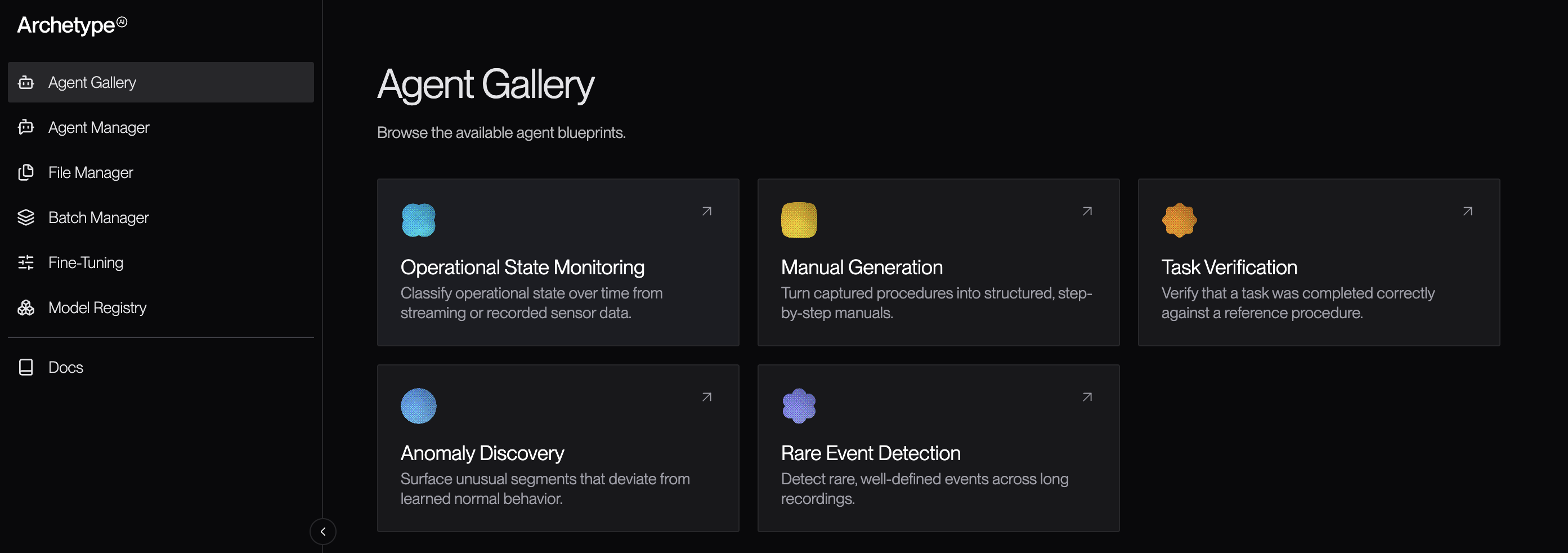Click 'Detect rare, well-defined events' description
This screenshot has width=1568, height=553.
tap(925, 488)
